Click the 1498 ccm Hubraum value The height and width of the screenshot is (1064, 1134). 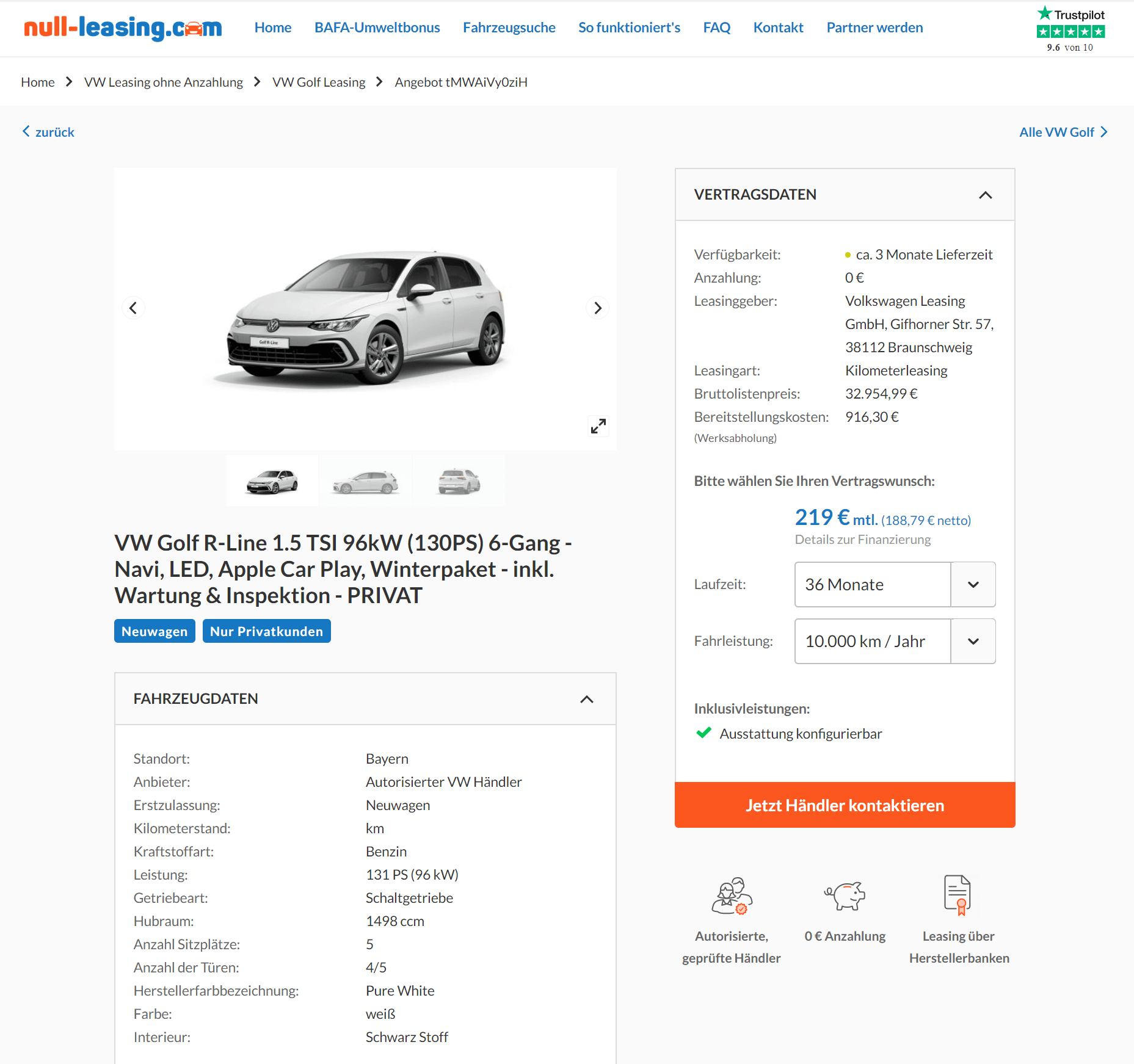click(x=394, y=921)
